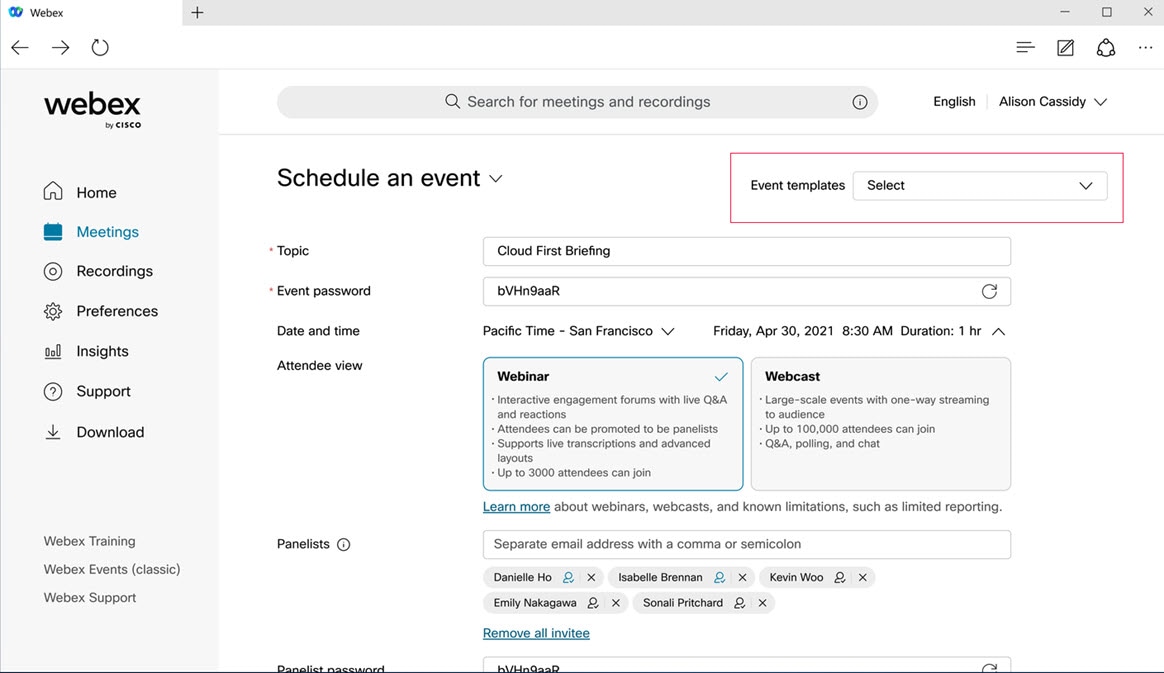This screenshot has height=673, width=1164.
Task: Select the Webinar attendee view
Action: click(x=612, y=423)
